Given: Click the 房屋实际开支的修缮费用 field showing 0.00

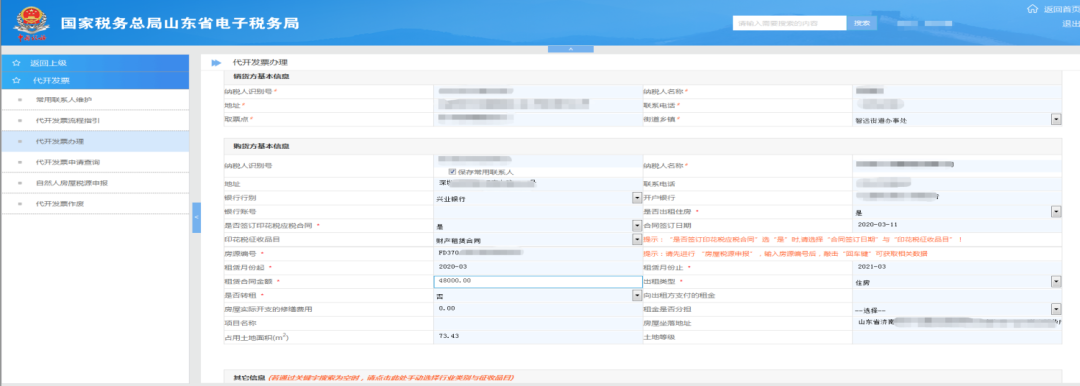Looking at the screenshot, I should (538, 309).
